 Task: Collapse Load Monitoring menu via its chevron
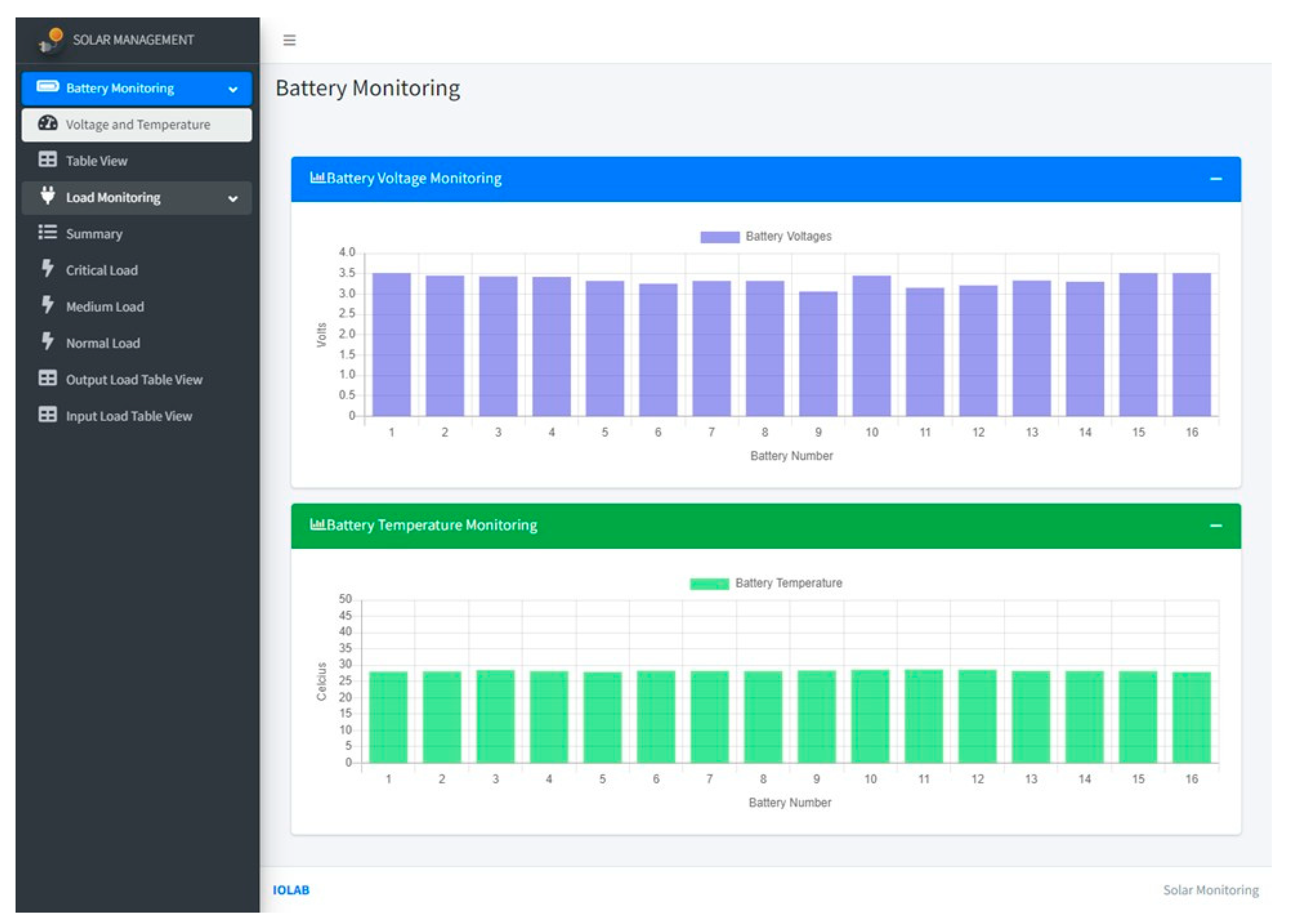click(x=233, y=199)
